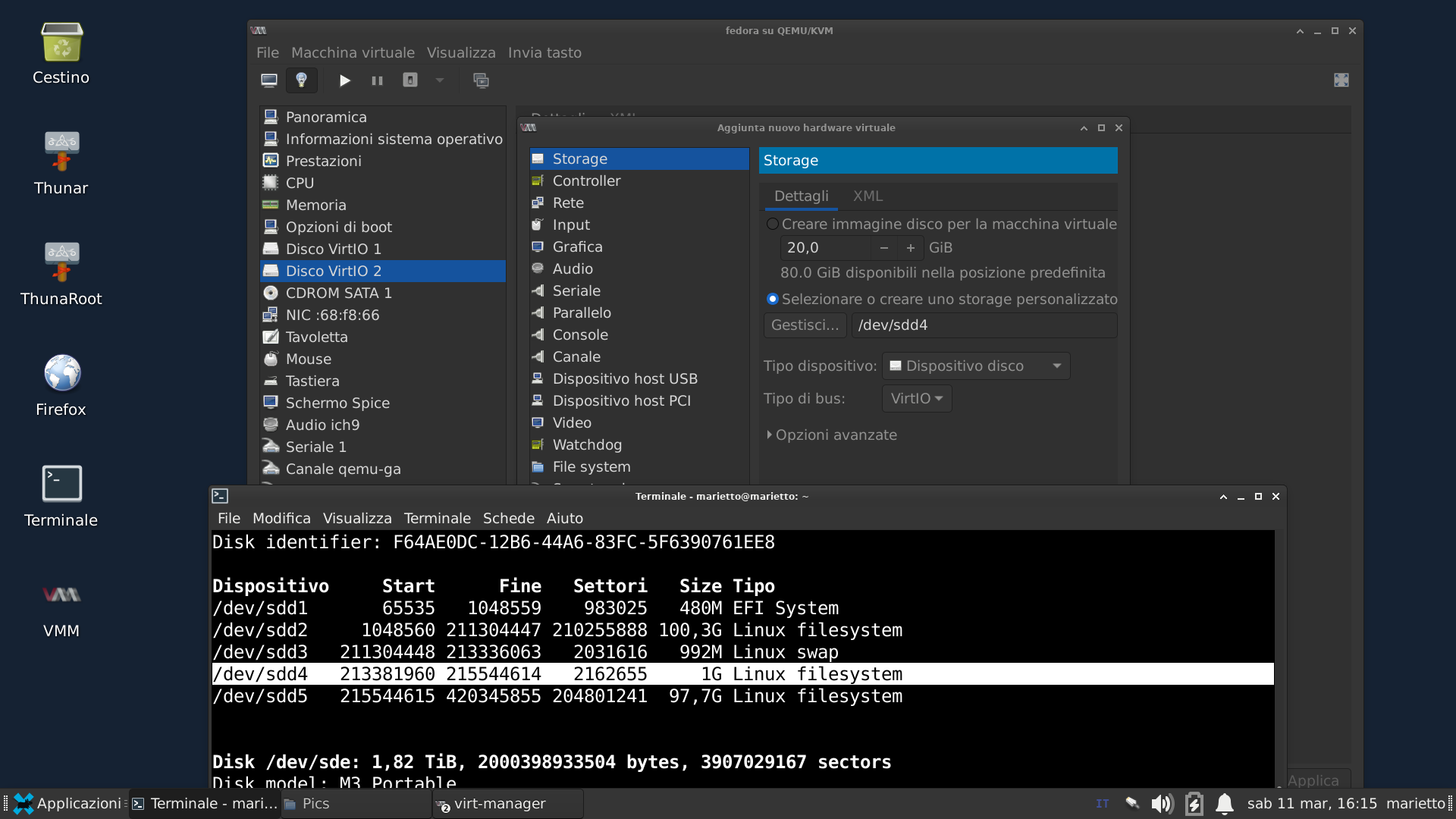The image size is (1456, 819).
Task: Start the virtual machine with the play button
Action: [345, 80]
